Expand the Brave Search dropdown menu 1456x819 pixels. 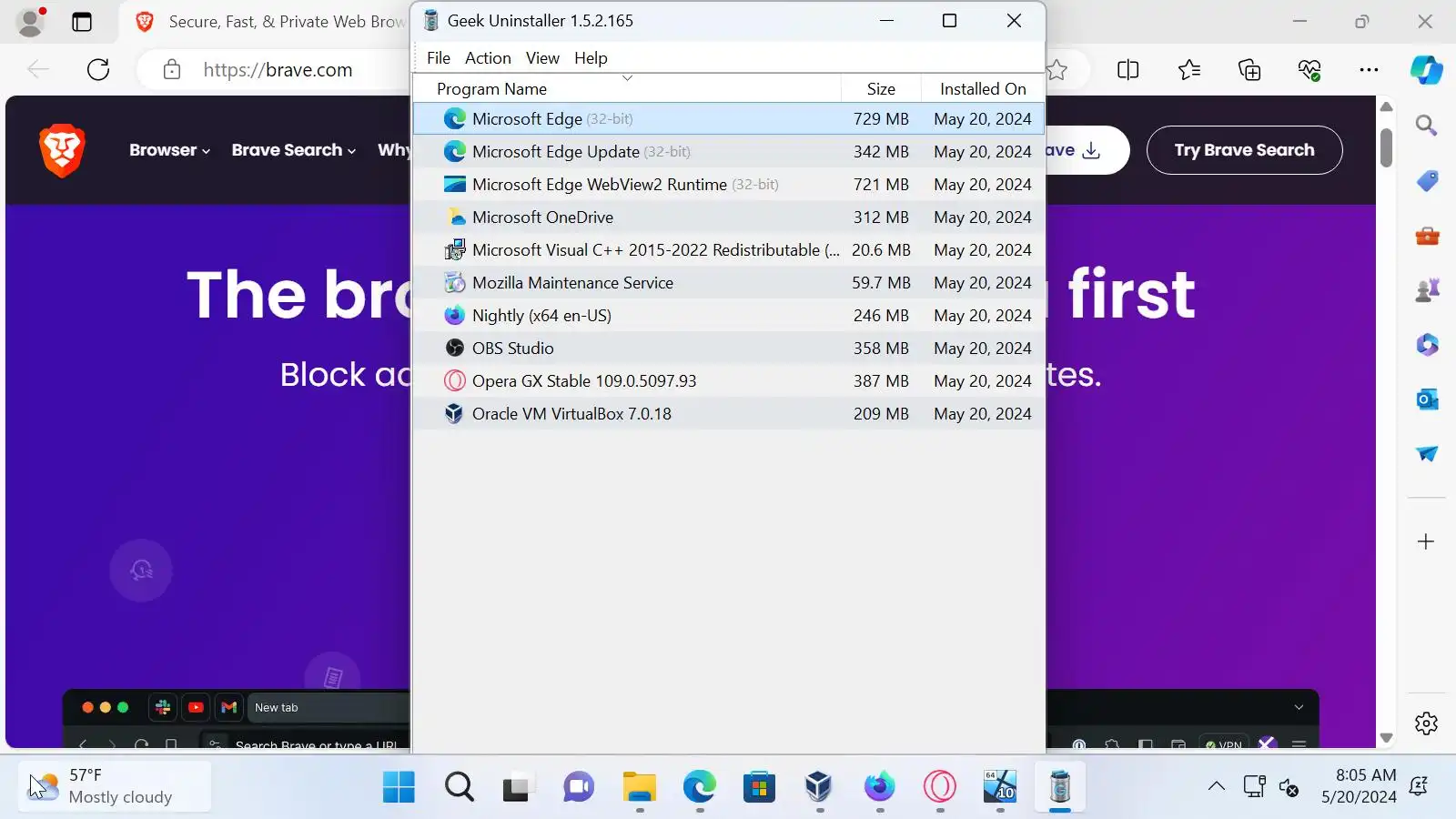coord(293,150)
